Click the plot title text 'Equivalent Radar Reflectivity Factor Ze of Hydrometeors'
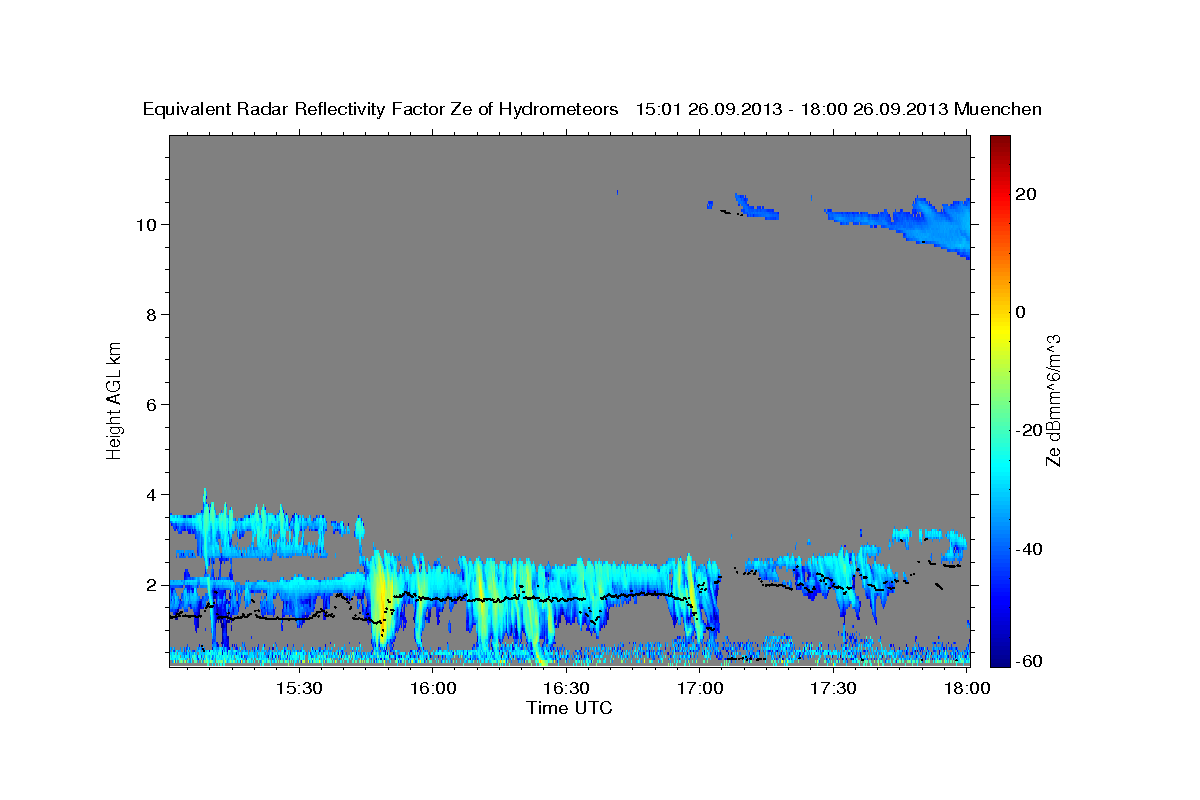1200x800 pixels. point(381,110)
